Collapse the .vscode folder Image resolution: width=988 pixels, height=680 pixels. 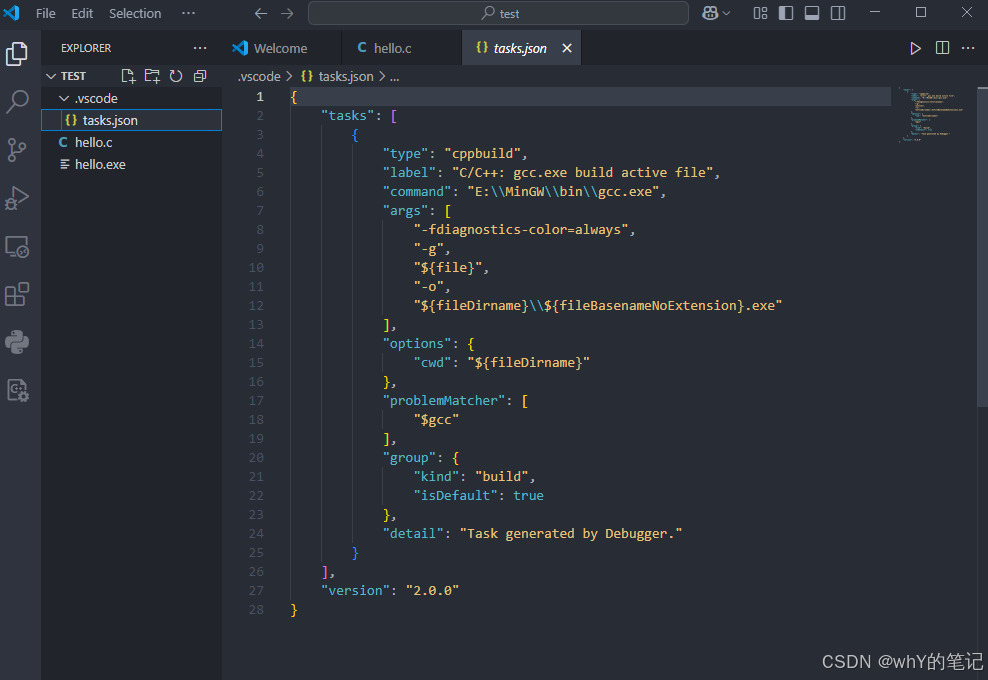(64, 99)
